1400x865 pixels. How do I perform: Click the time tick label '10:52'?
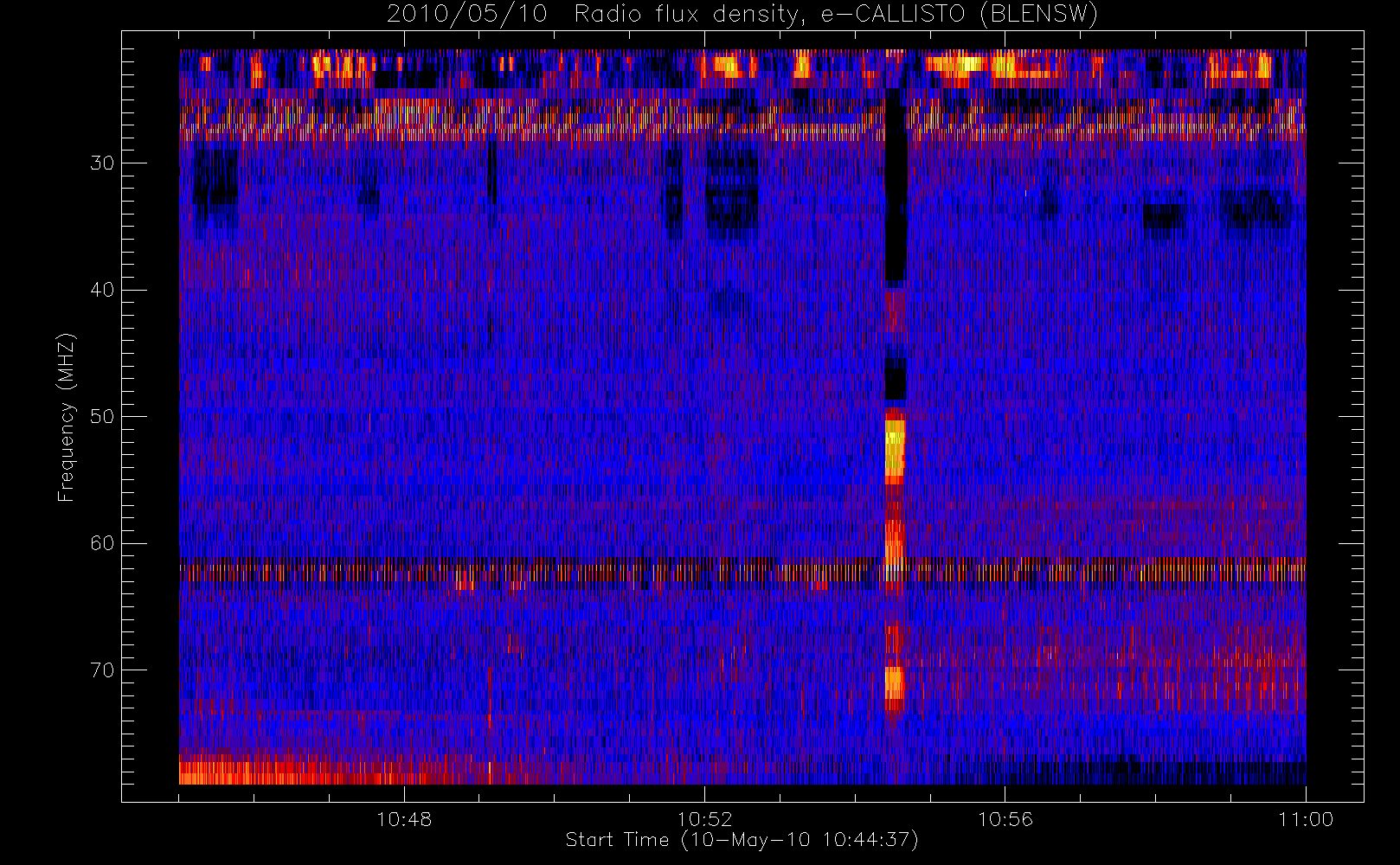(x=704, y=819)
